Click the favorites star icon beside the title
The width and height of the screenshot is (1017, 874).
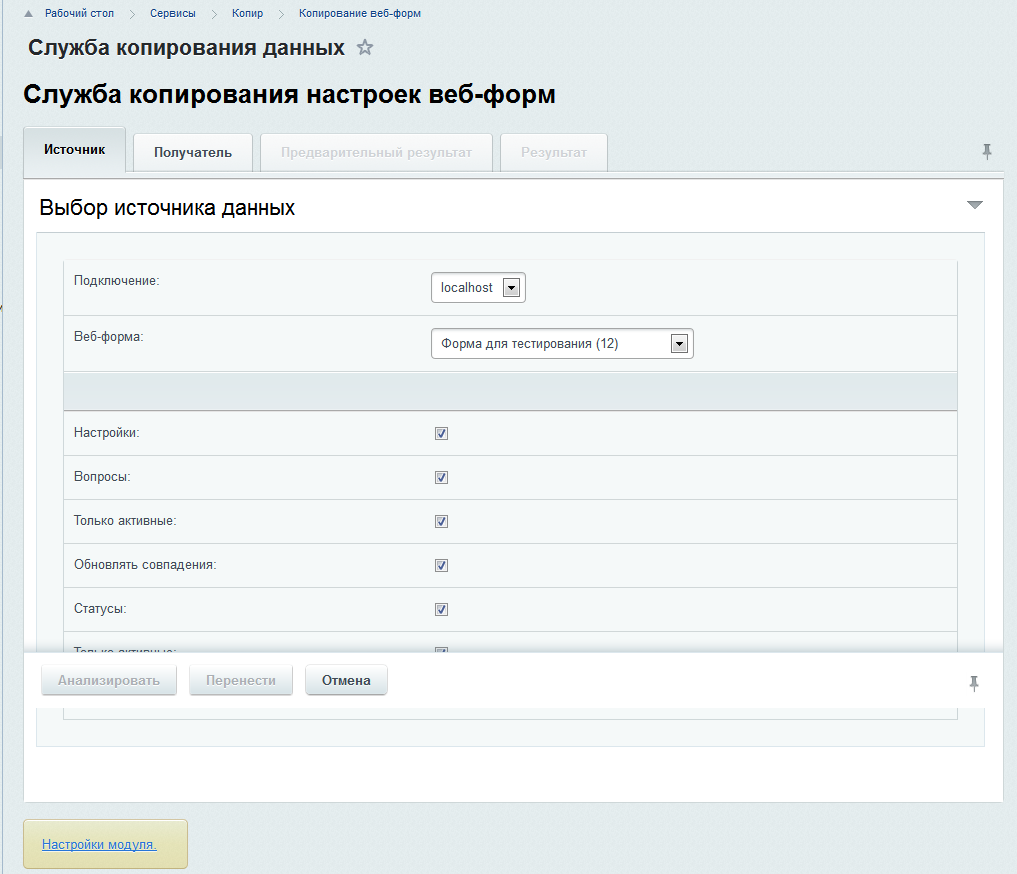[x=365, y=48]
